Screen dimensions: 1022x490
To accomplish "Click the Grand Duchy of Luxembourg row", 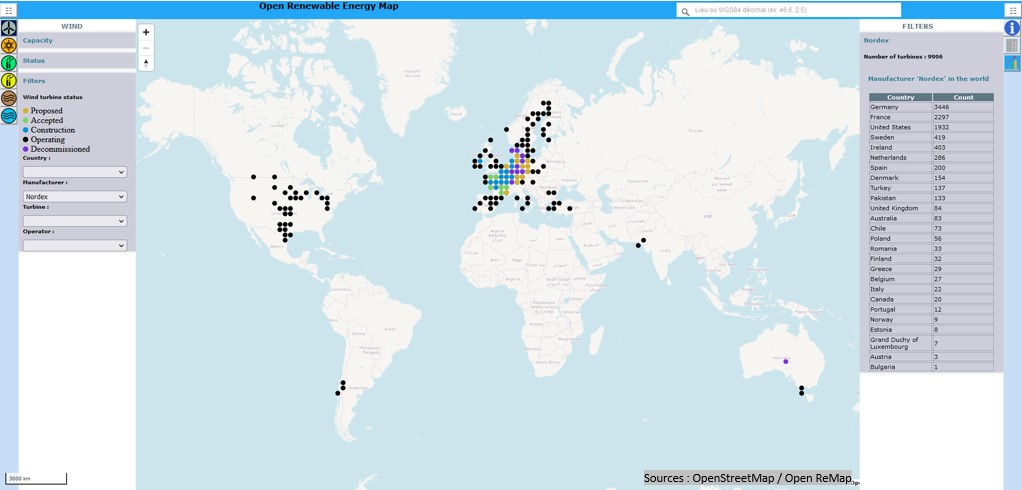I will (x=931, y=343).
